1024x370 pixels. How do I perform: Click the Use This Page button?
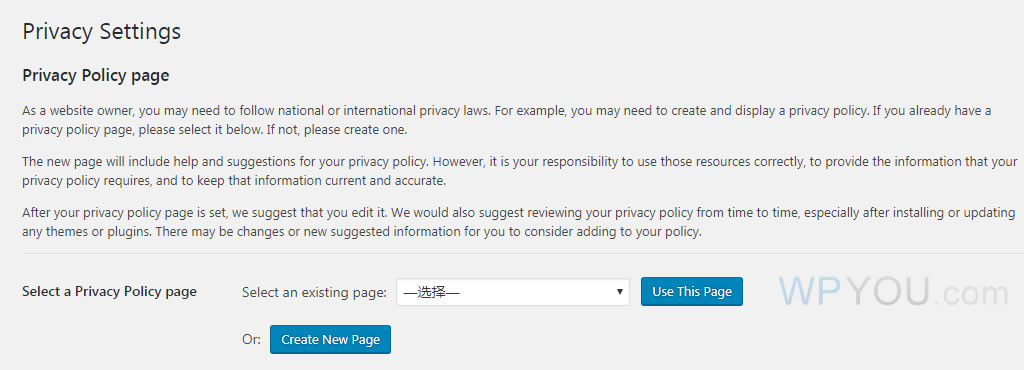tap(692, 292)
